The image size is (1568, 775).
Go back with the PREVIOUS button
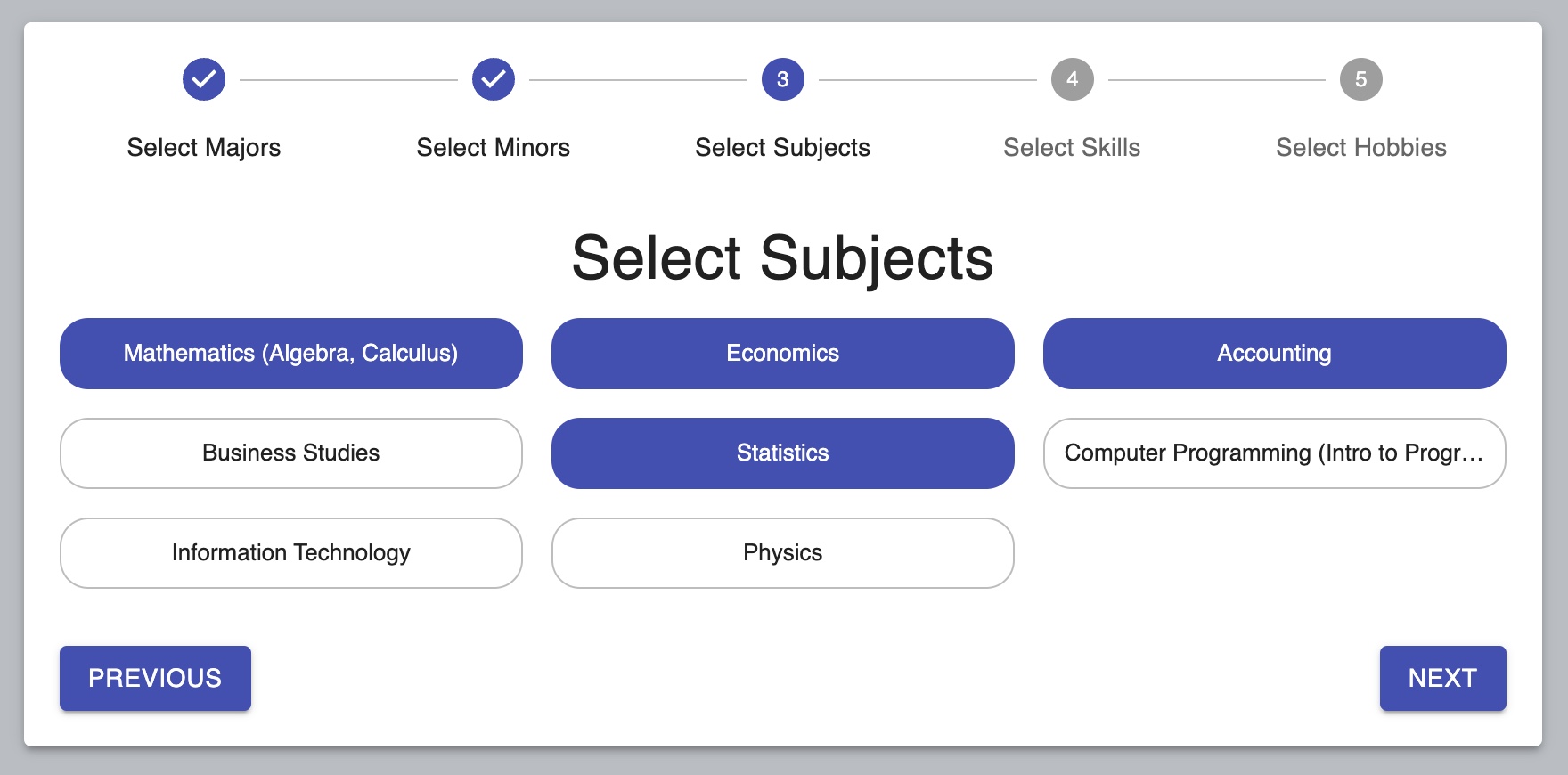coord(155,678)
